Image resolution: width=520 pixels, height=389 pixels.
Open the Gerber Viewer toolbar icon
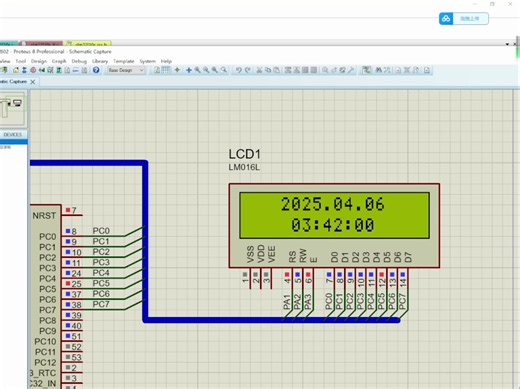pos(50,70)
